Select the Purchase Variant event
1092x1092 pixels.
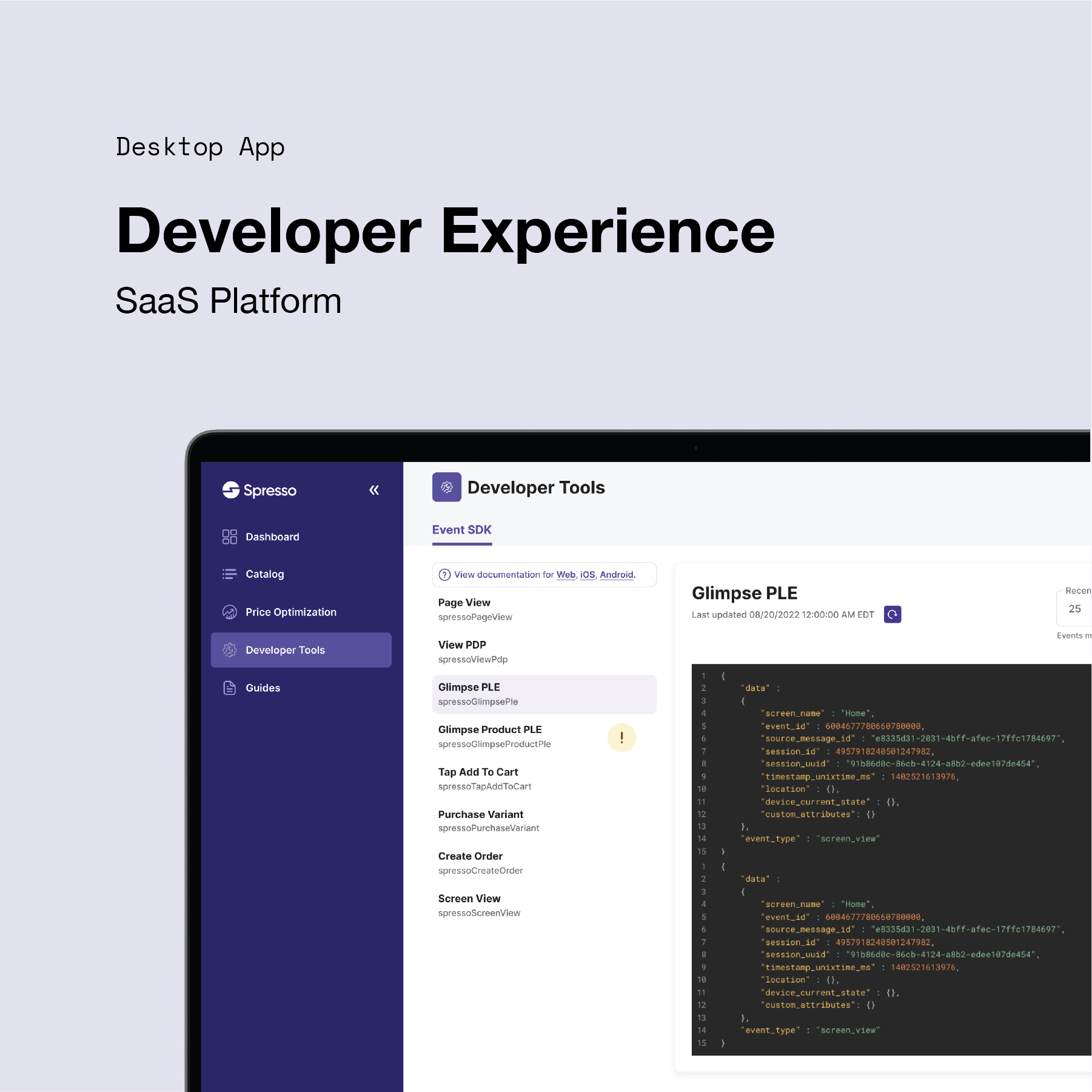[x=544, y=821]
